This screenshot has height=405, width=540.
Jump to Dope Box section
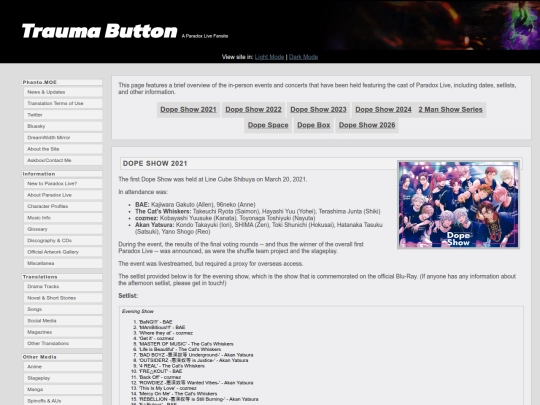[x=314, y=125]
